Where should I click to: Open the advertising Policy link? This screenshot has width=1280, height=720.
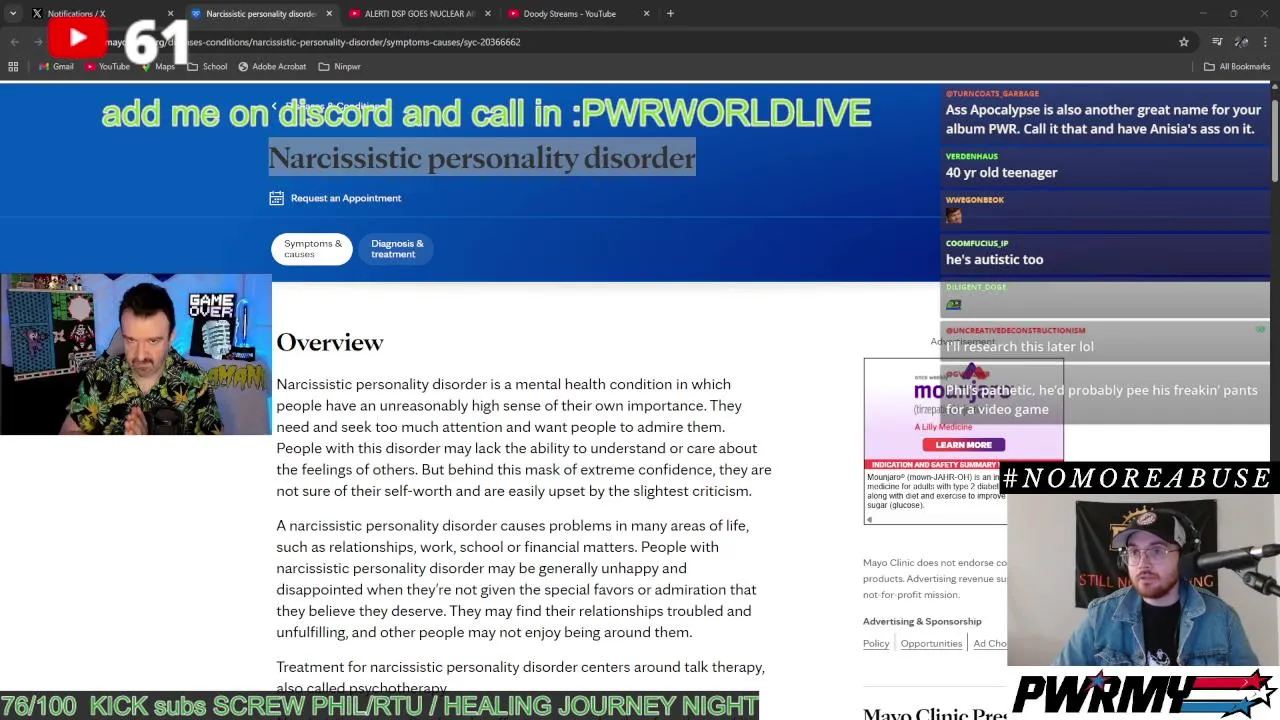(876, 644)
